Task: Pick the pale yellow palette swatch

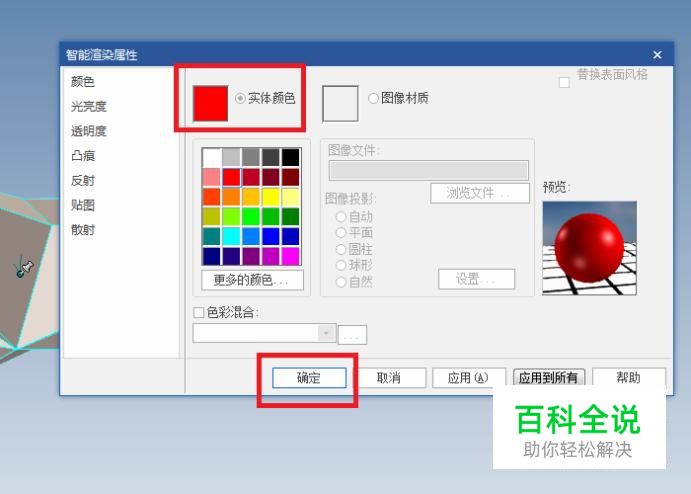Action: [290, 197]
